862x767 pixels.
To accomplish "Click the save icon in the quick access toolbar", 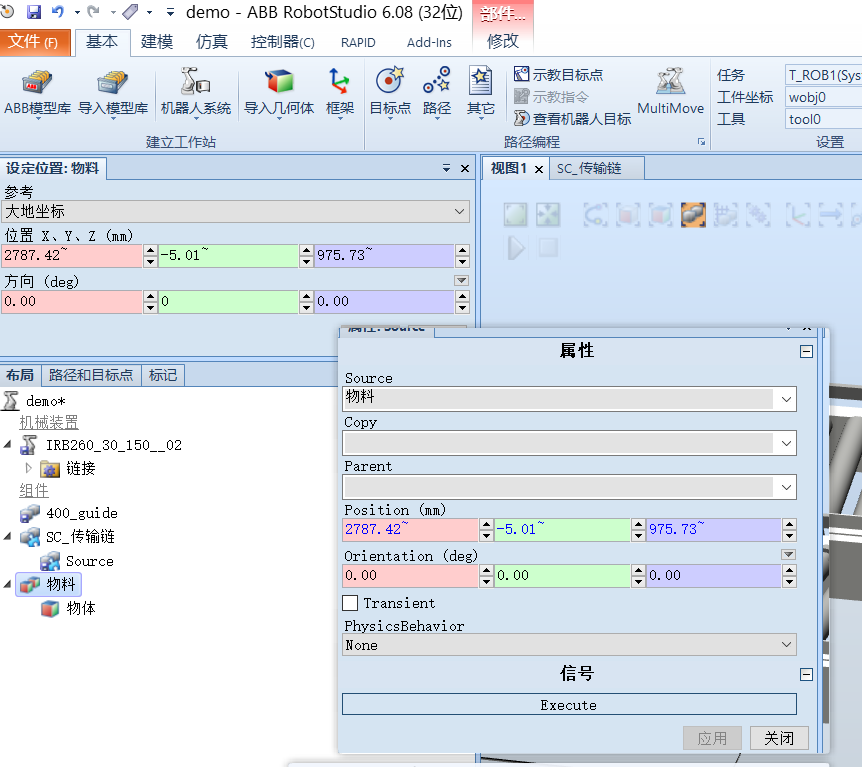I will (x=34, y=12).
